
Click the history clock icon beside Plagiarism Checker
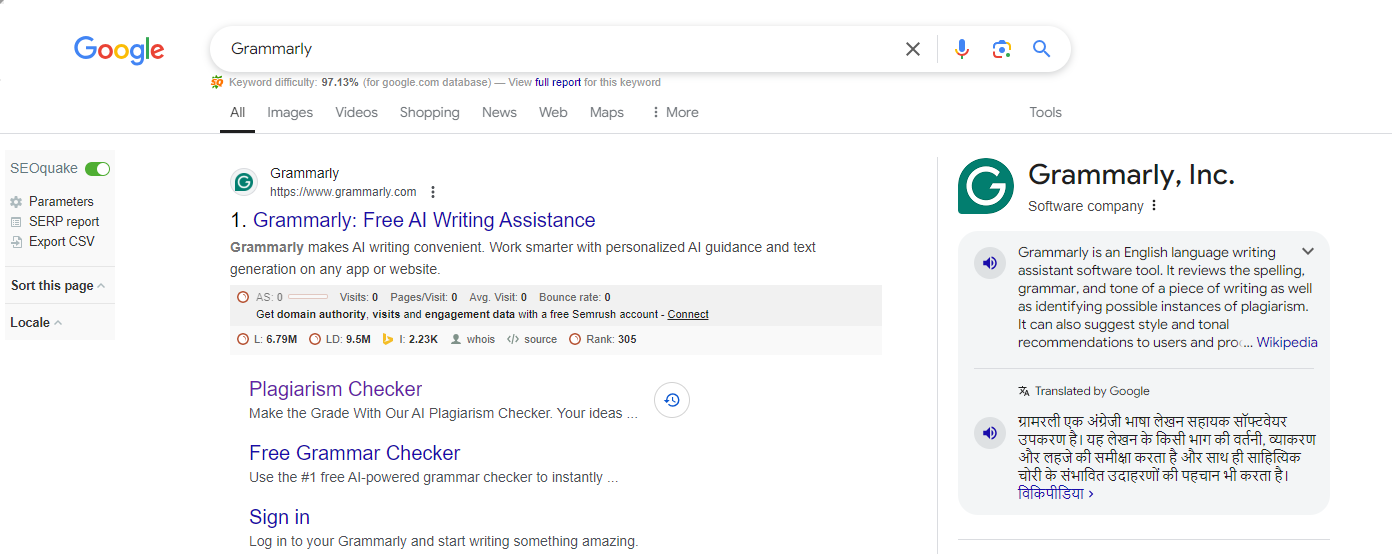point(672,400)
